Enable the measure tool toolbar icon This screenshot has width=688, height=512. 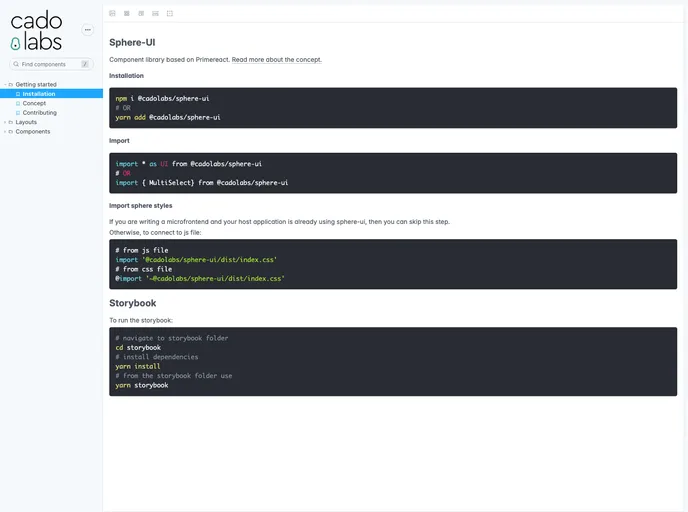click(x=155, y=14)
